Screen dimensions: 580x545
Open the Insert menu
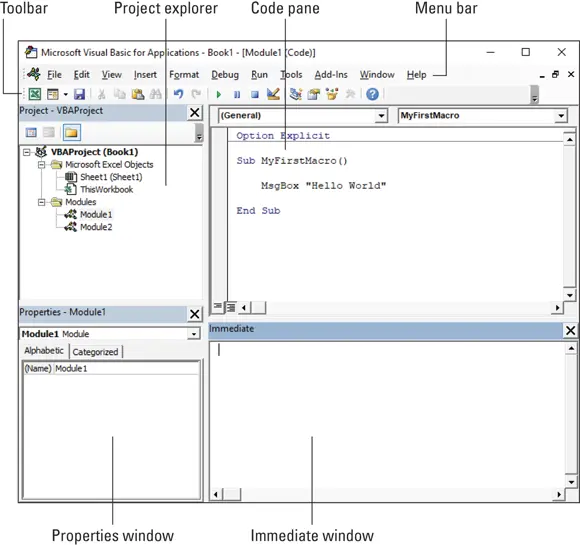pyautogui.click(x=145, y=75)
